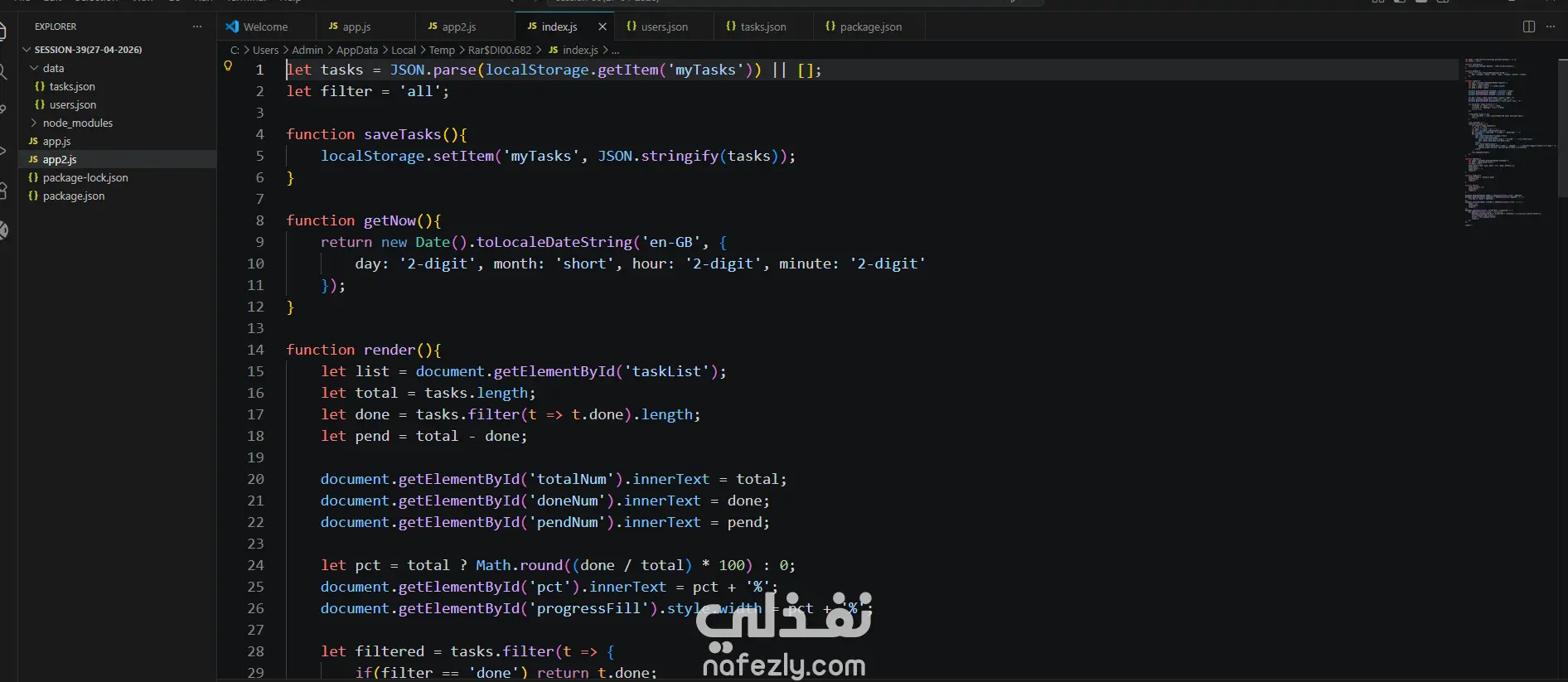Open the breadcrumb symbol ellipsis
Screen dimensions: 1568x682
(x=615, y=50)
